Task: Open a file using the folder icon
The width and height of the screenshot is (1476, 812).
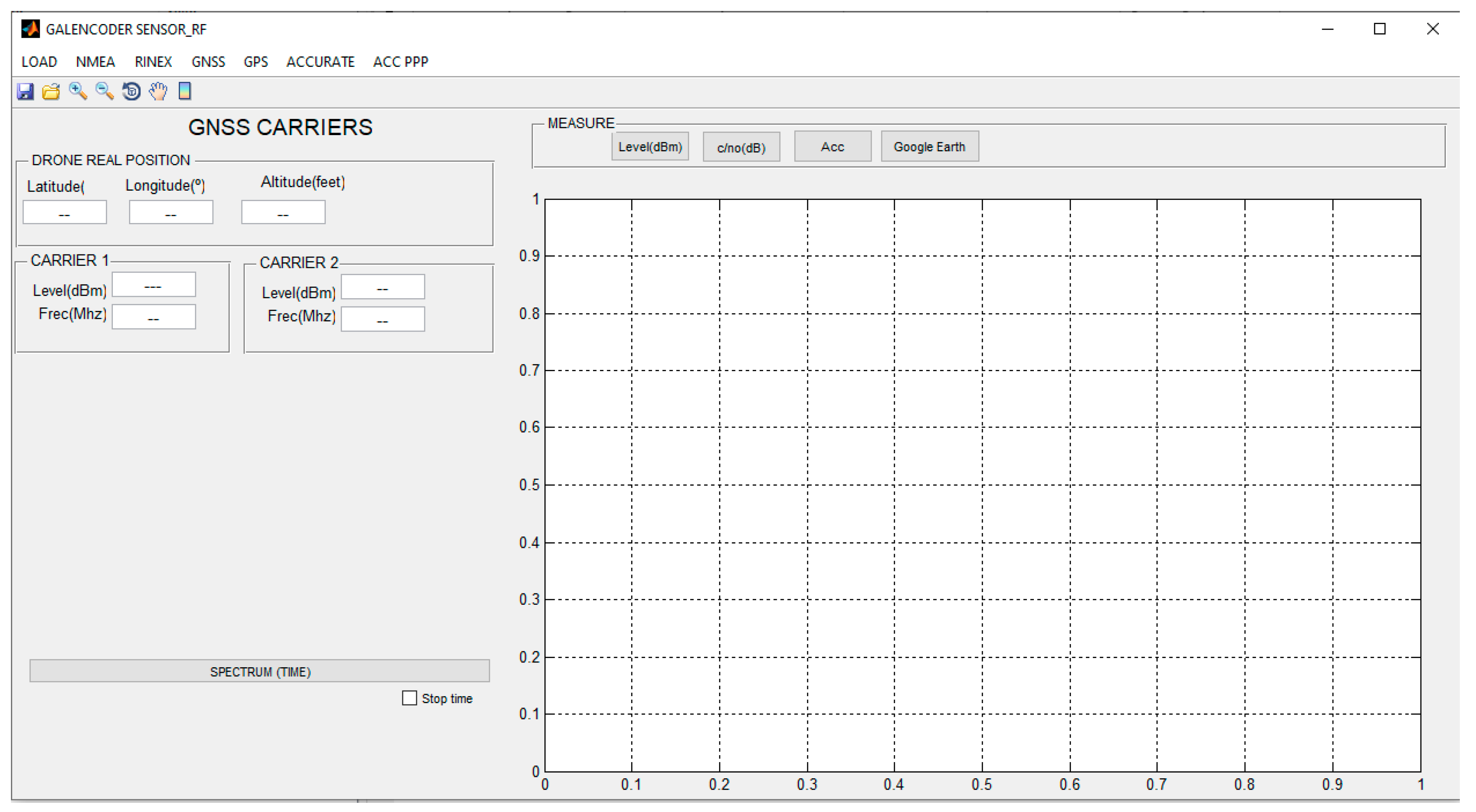Action: pos(50,91)
